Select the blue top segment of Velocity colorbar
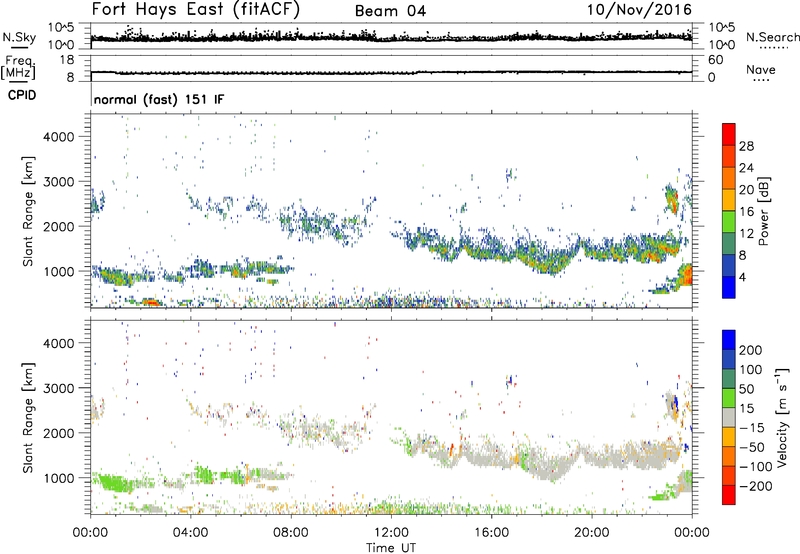Screen dimensions: 800x554 (x=729, y=340)
